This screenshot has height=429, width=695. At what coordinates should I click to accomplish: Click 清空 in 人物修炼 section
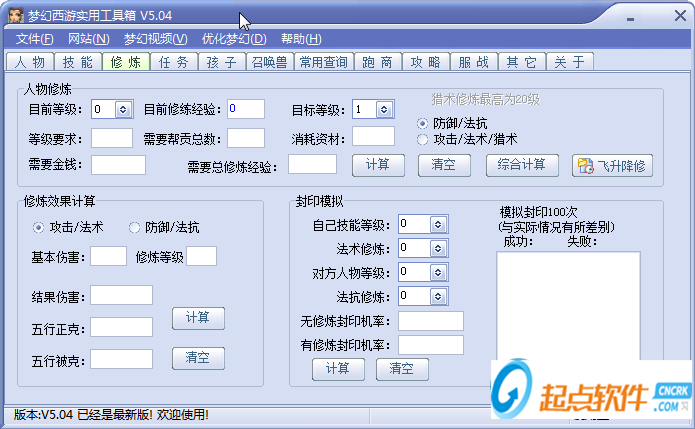tap(444, 165)
